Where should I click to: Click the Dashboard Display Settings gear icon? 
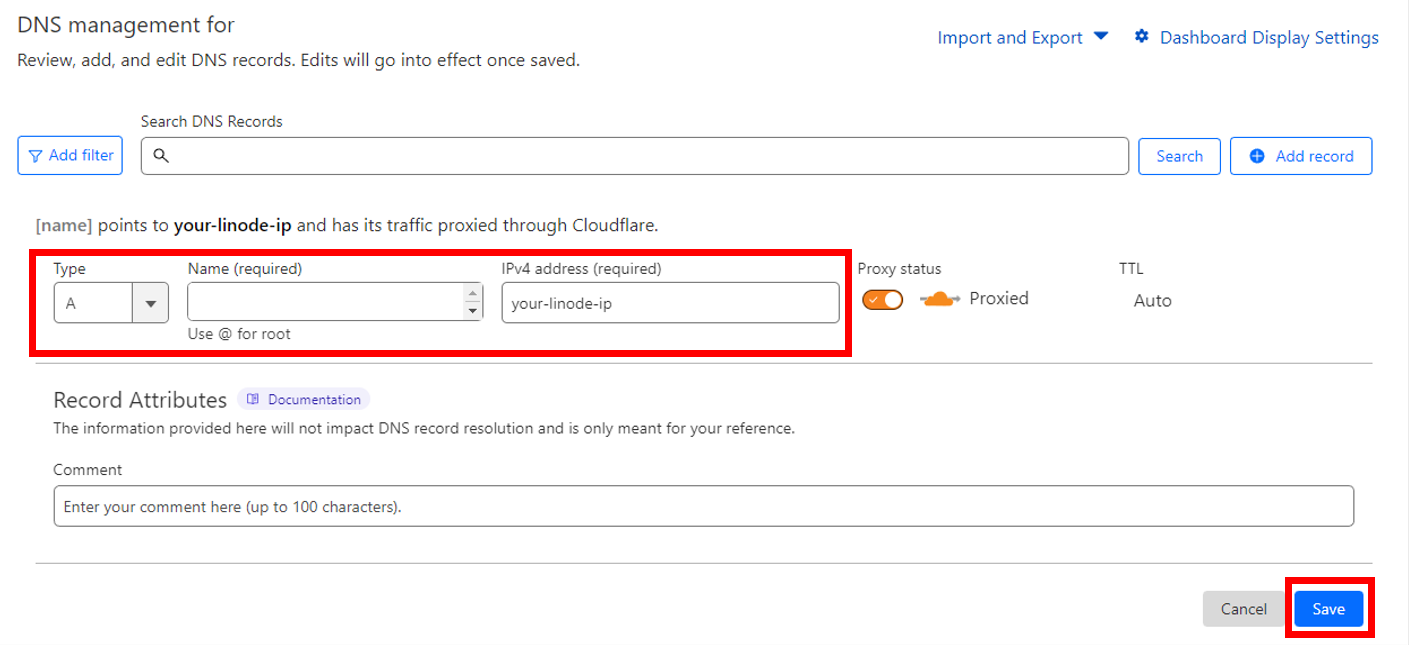pos(1142,37)
